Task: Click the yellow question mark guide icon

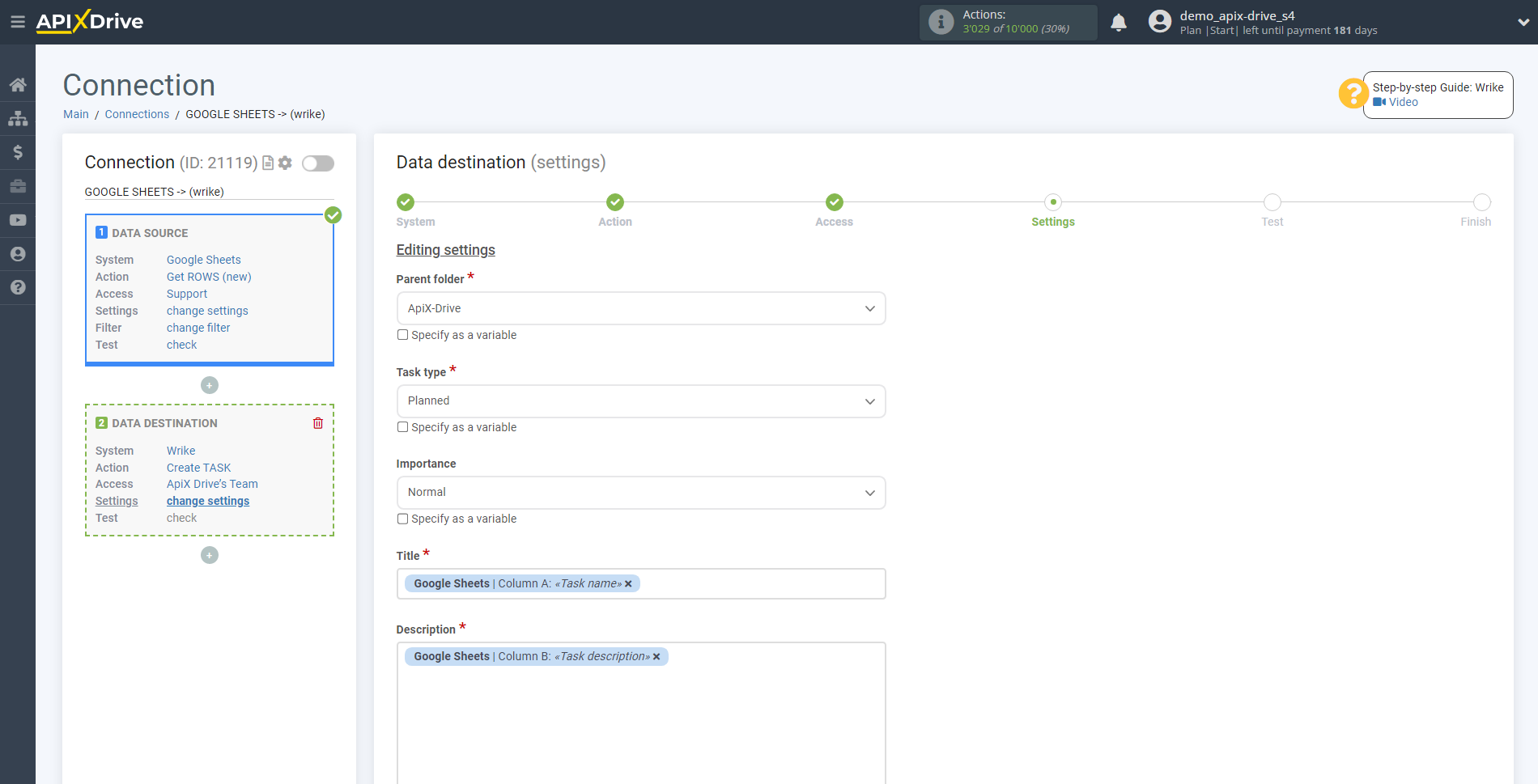Action: pyautogui.click(x=1353, y=93)
